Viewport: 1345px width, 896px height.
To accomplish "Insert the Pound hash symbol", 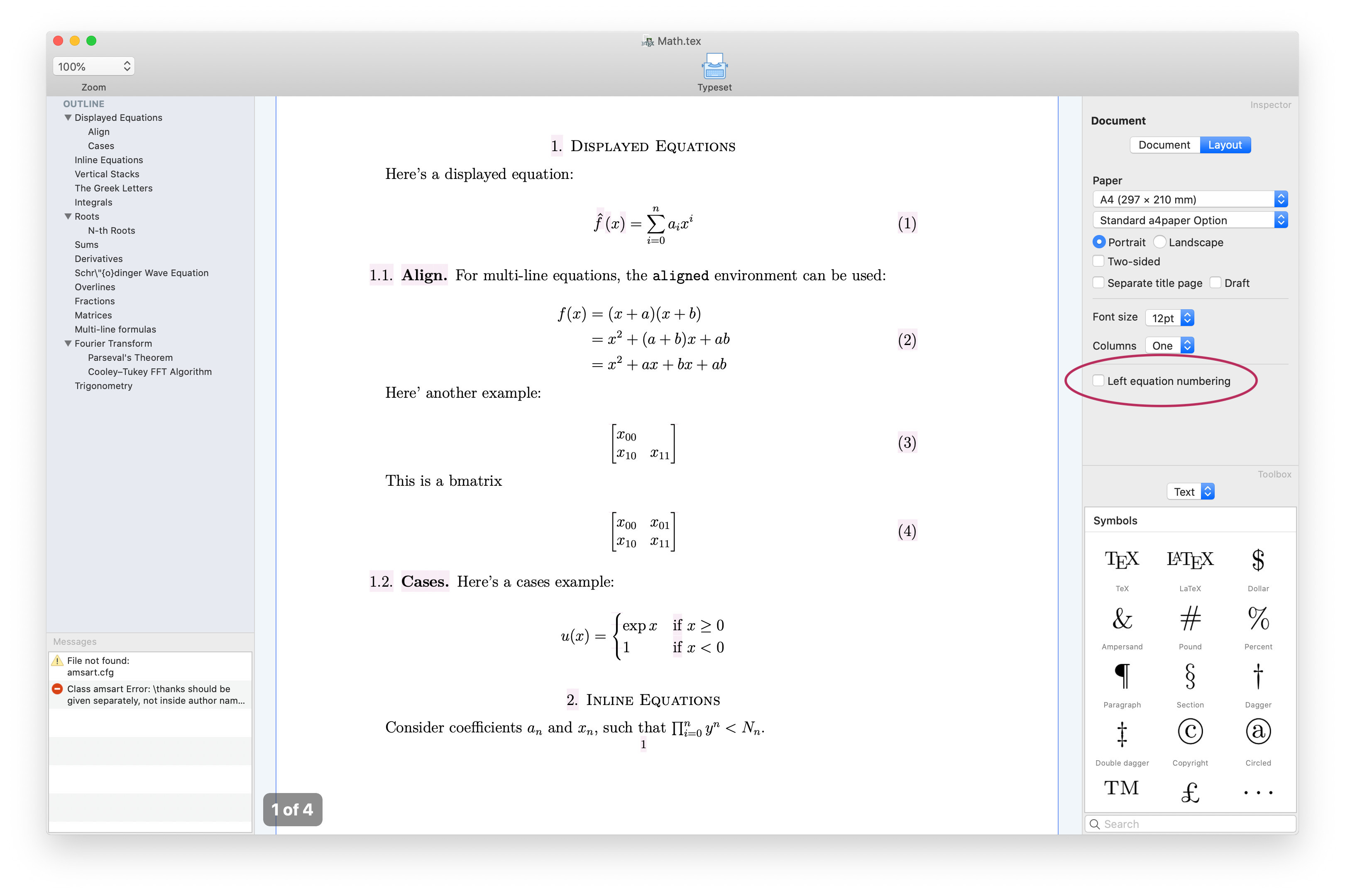I will [x=1190, y=619].
